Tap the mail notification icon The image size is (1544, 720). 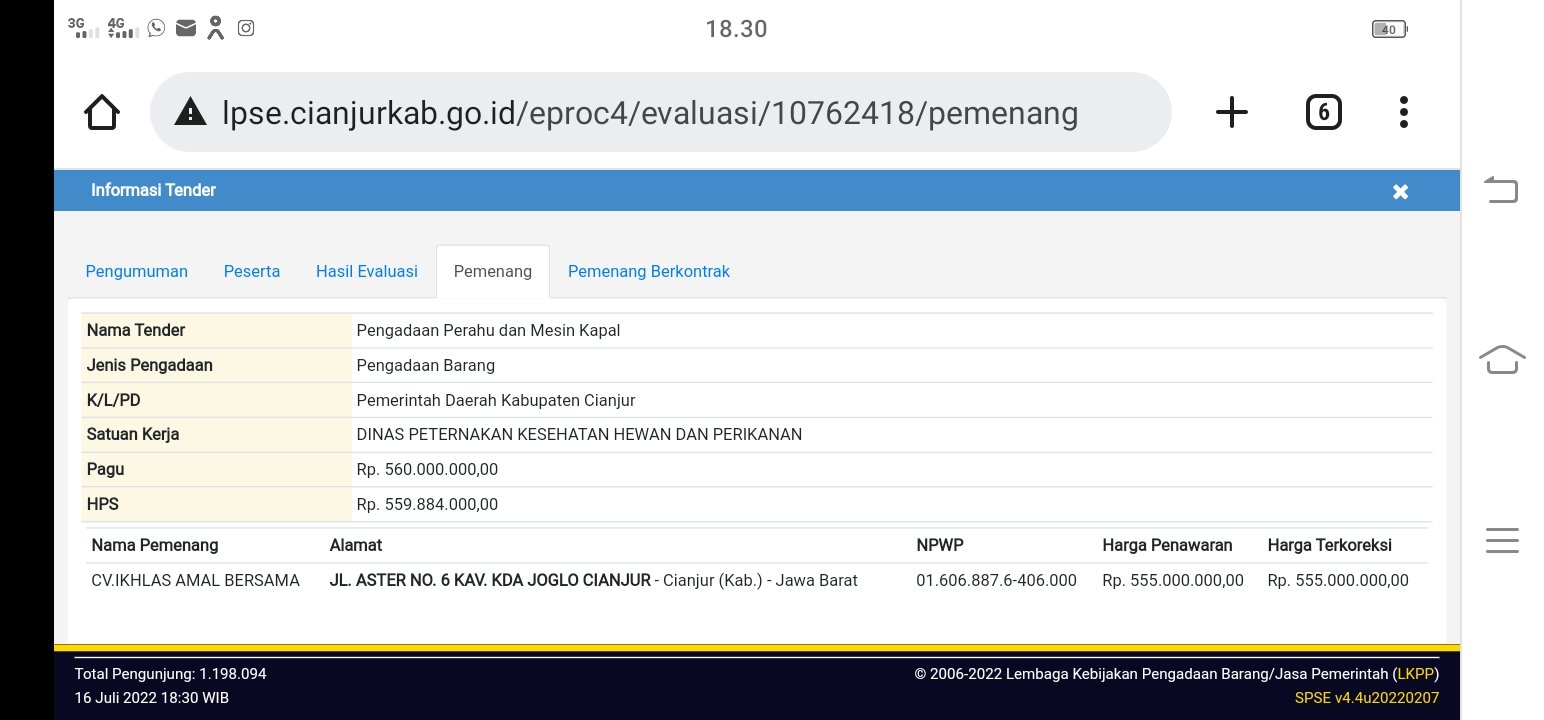coord(185,28)
